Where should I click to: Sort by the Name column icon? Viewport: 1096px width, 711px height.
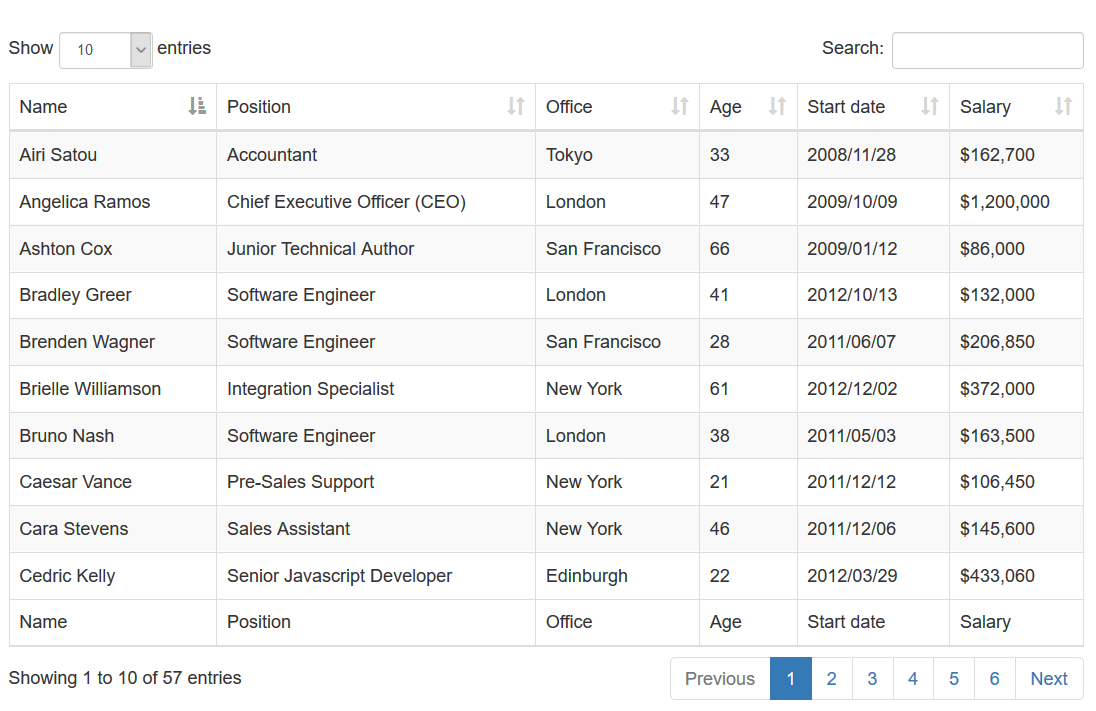click(197, 106)
